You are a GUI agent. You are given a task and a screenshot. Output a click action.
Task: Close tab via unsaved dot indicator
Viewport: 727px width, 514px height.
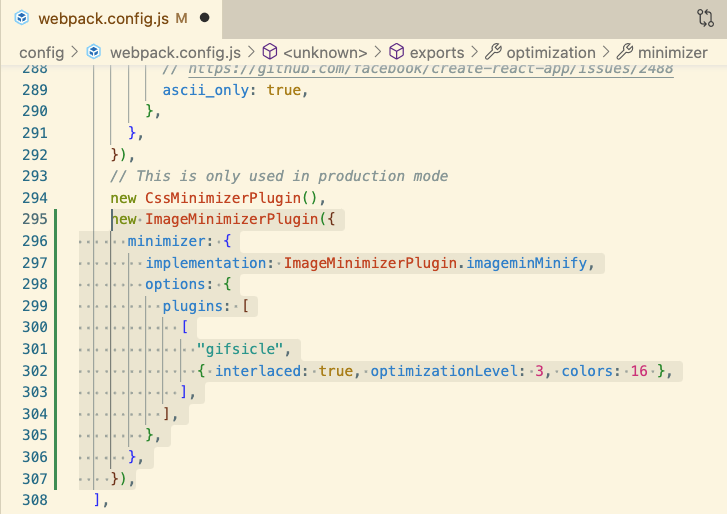tap(204, 18)
